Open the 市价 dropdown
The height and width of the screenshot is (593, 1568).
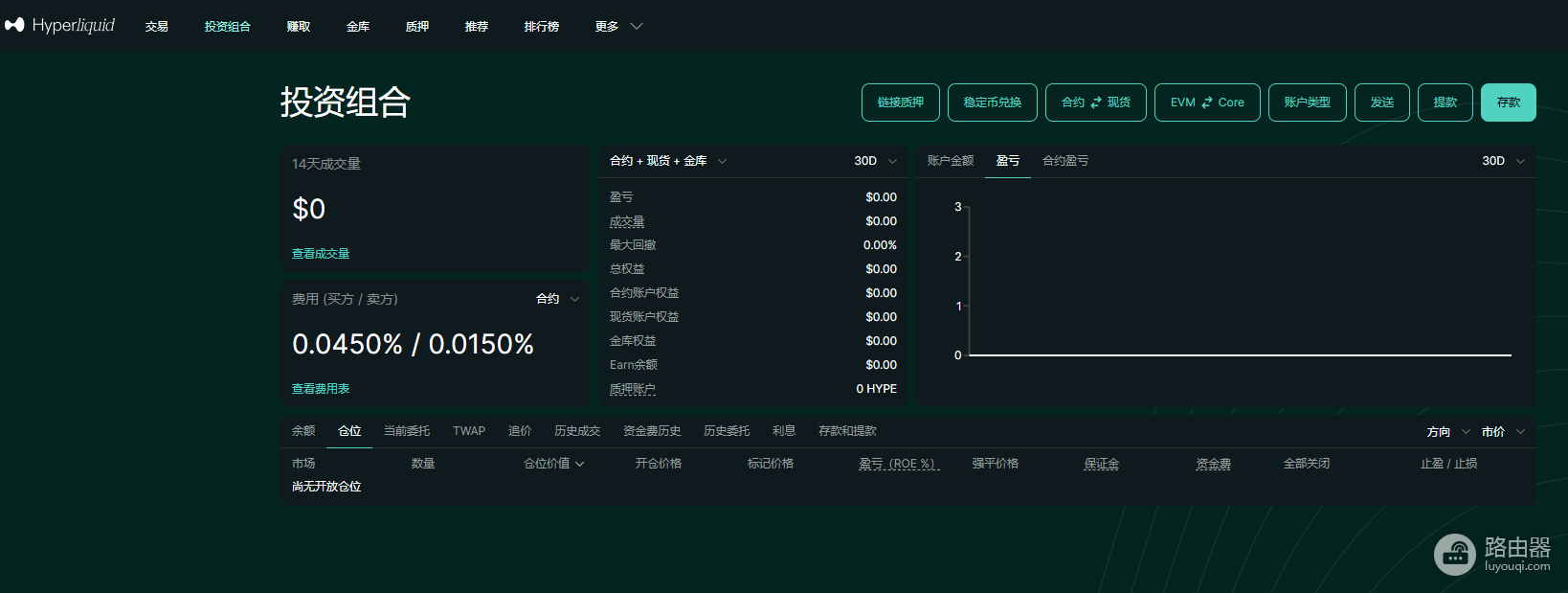click(1504, 432)
